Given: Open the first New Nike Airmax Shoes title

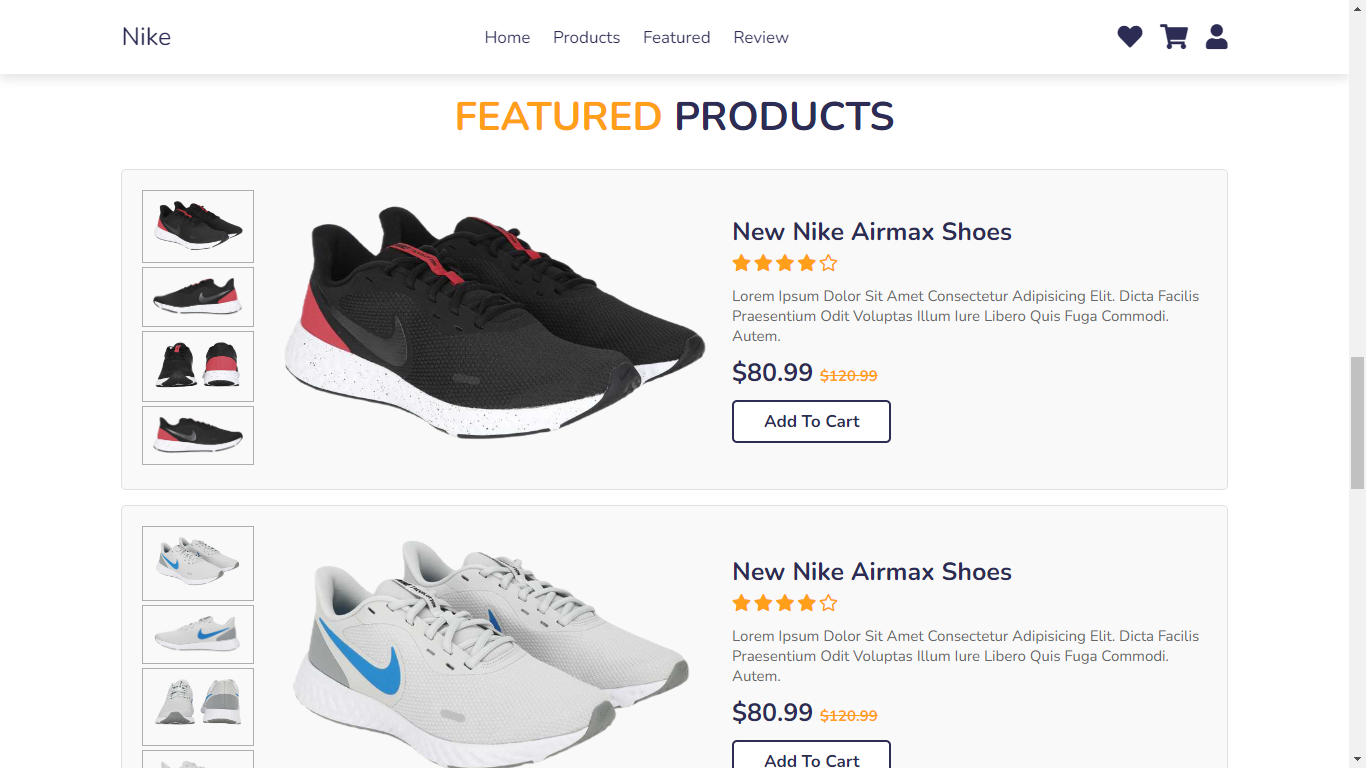Looking at the screenshot, I should (x=871, y=231).
